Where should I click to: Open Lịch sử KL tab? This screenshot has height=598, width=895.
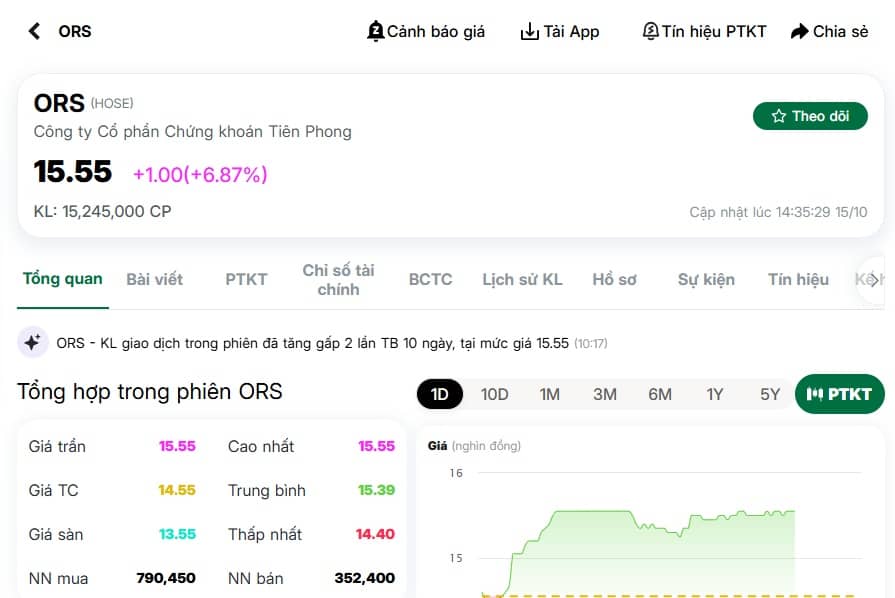(x=522, y=280)
